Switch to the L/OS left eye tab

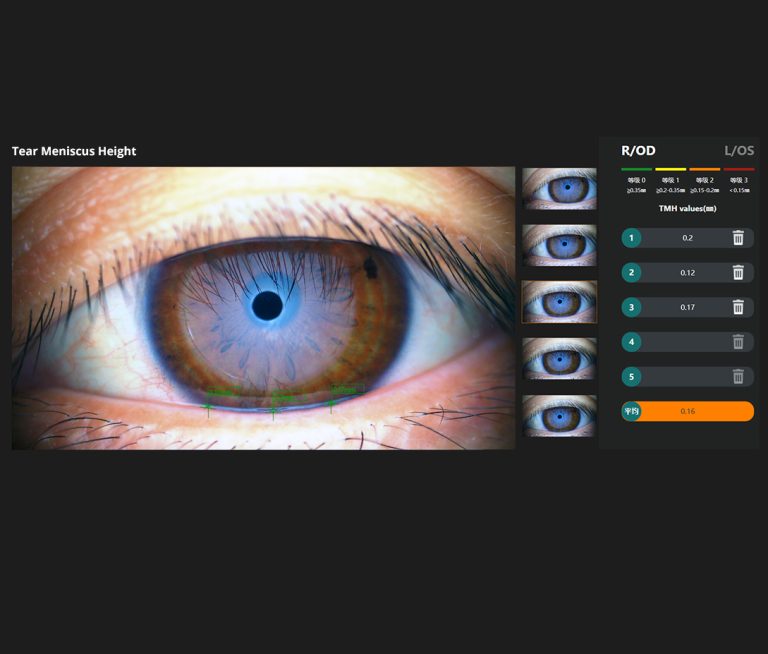pyautogui.click(x=739, y=151)
